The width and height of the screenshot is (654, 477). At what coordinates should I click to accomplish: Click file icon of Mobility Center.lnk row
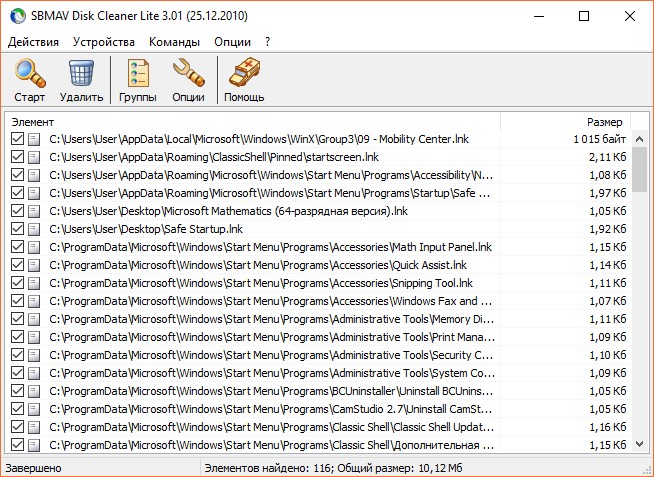(34, 139)
